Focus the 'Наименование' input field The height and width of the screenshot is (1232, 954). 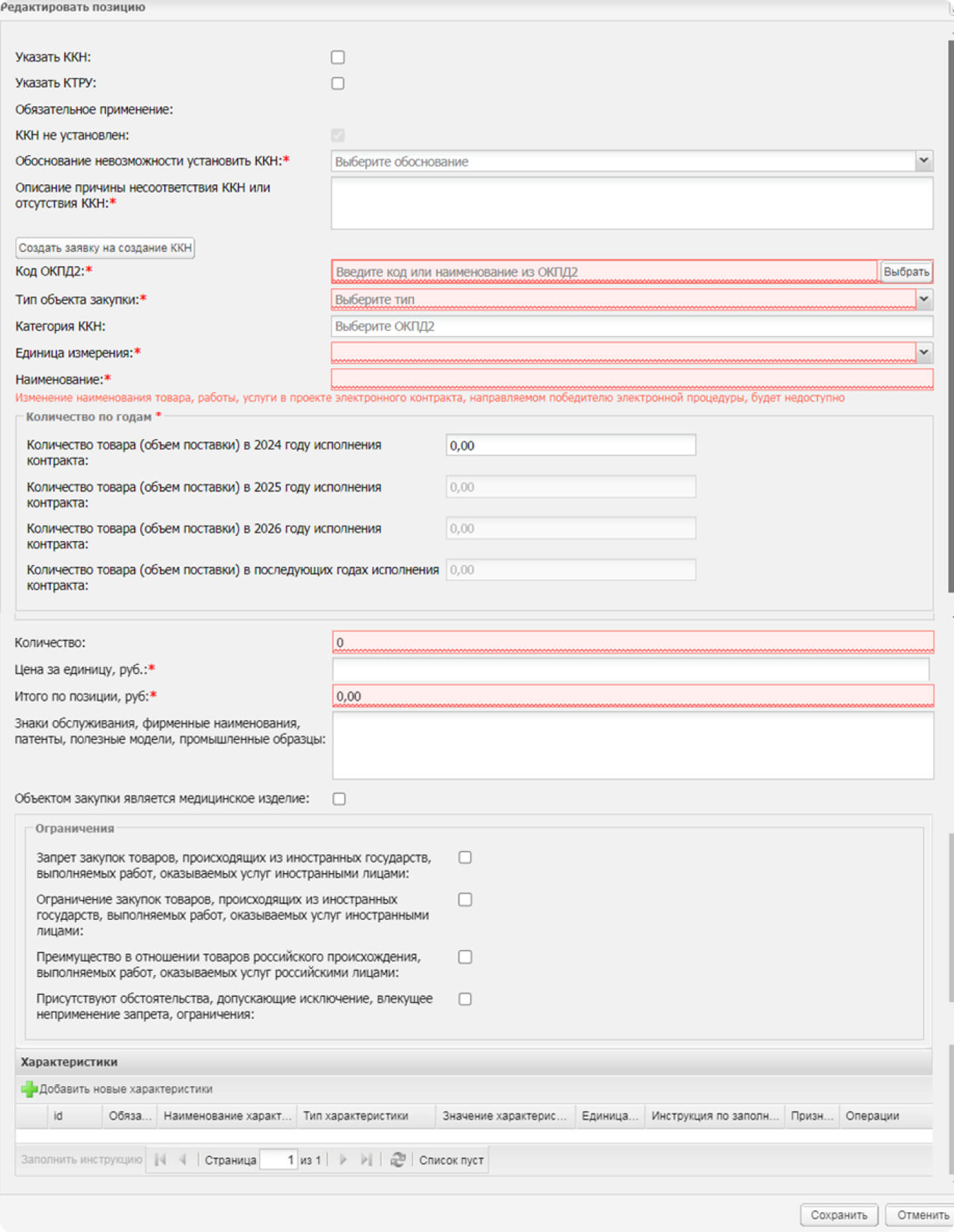(x=632, y=379)
